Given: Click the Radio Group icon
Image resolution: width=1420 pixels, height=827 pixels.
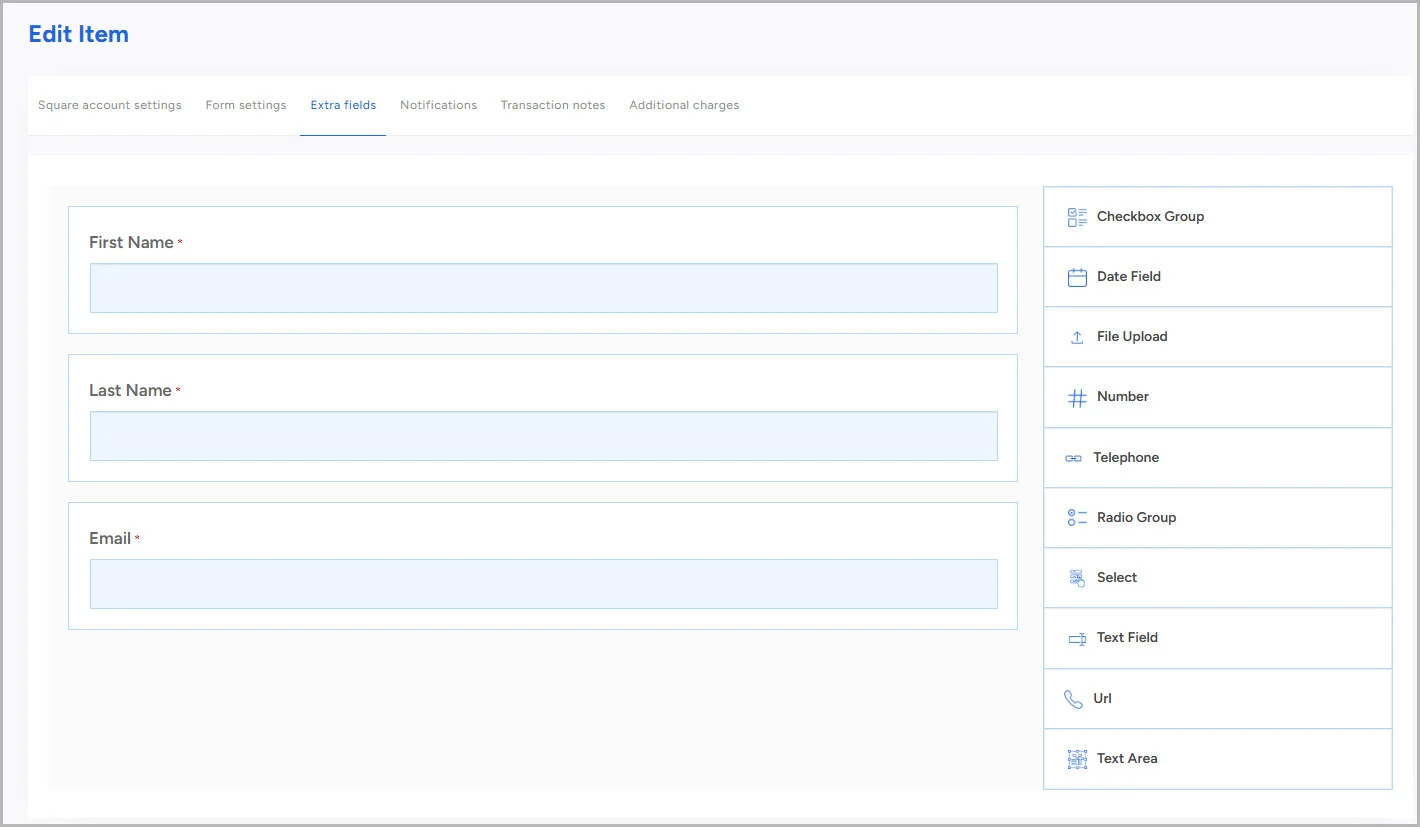Looking at the screenshot, I should [x=1077, y=517].
